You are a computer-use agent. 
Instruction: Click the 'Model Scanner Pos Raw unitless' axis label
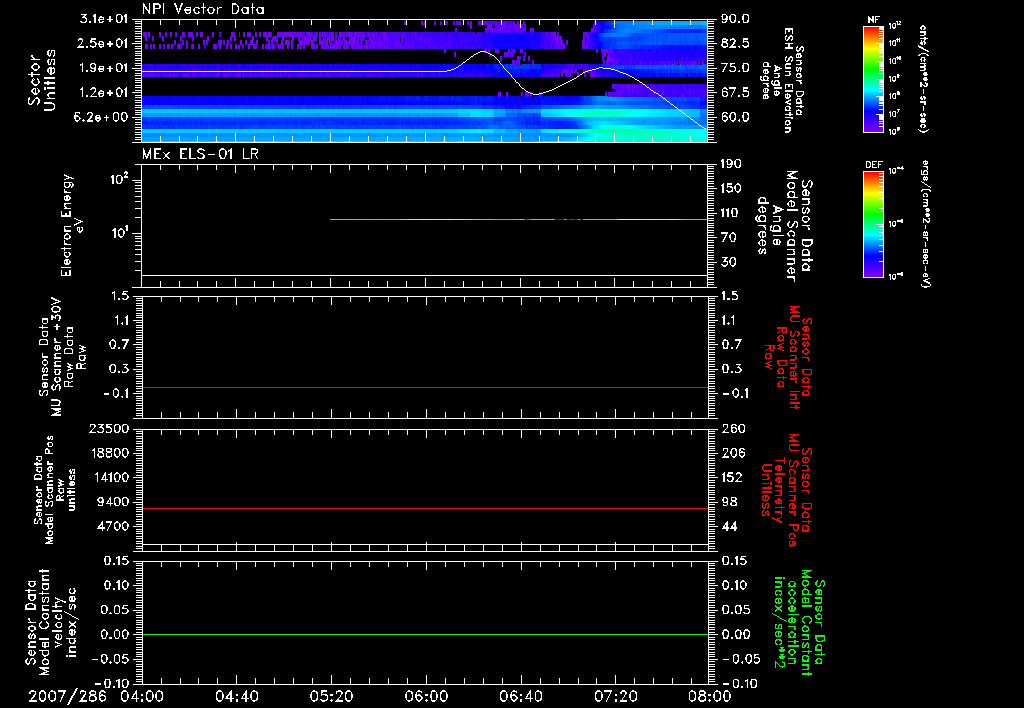pyautogui.click(x=55, y=489)
